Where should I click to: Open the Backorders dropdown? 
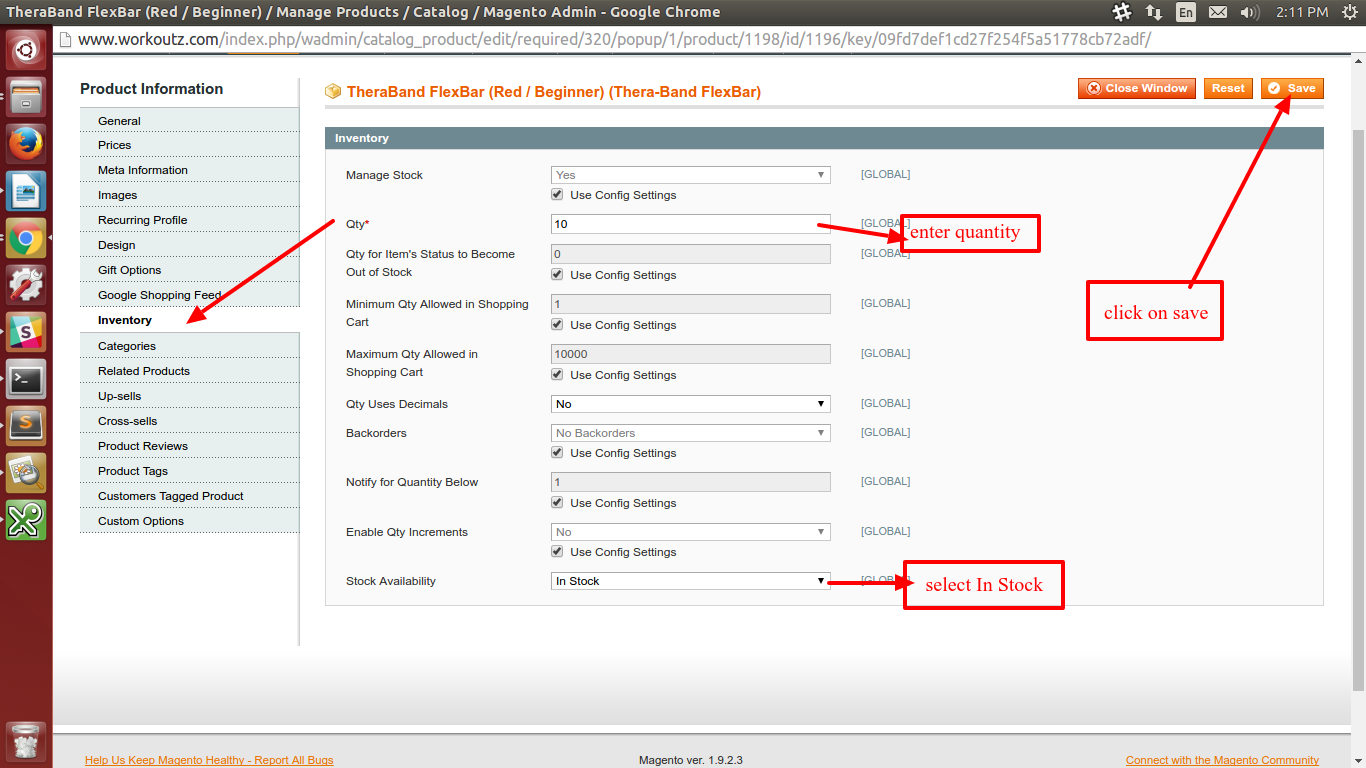[691, 433]
